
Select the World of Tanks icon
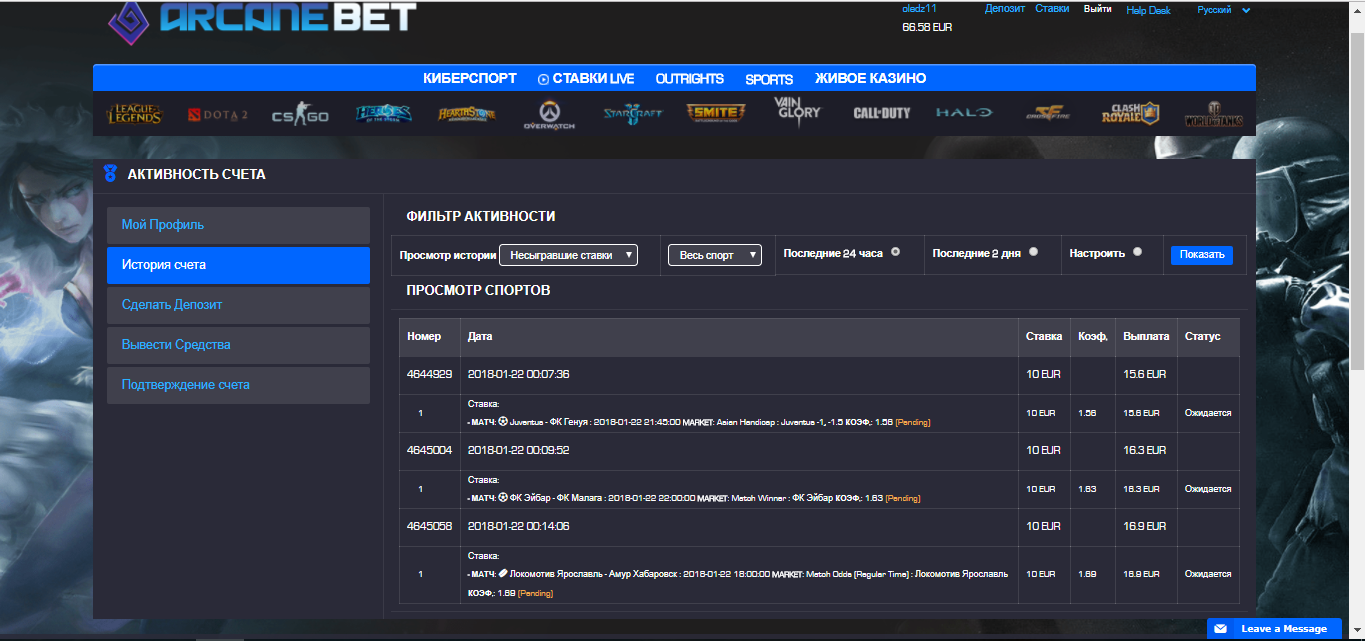click(x=1213, y=114)
